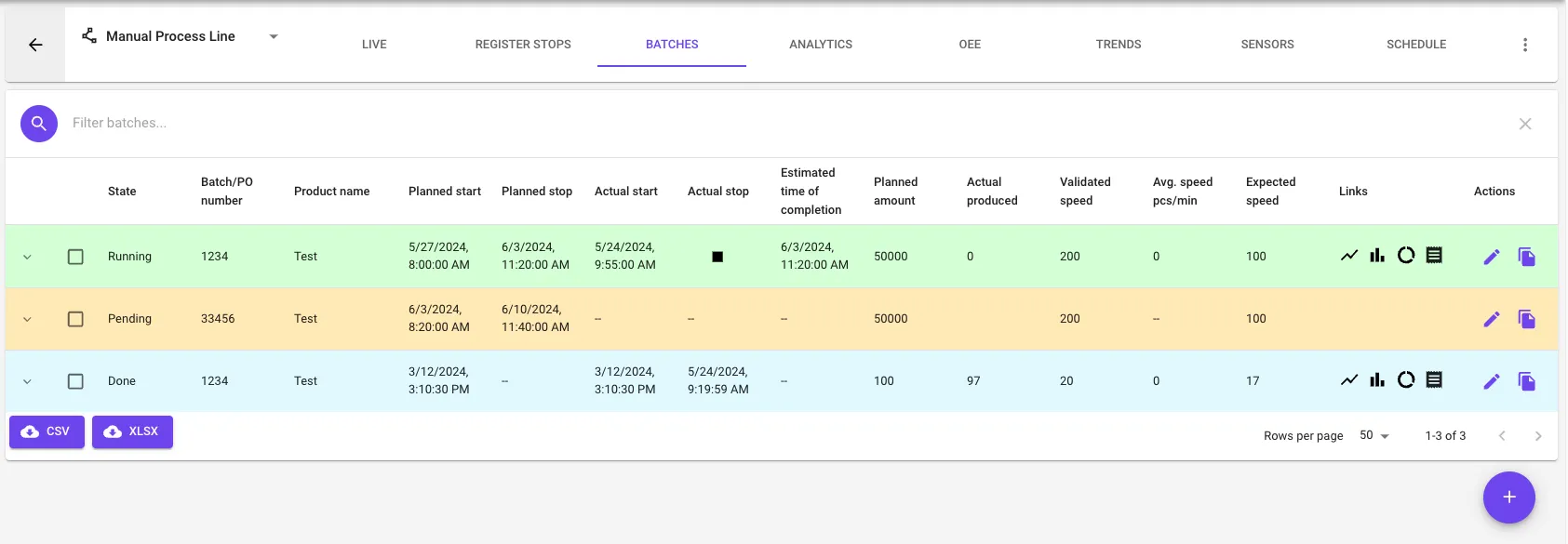Expand the Running batch row
Viewport: 1568px width, 544px height.
tap(27, 257)
